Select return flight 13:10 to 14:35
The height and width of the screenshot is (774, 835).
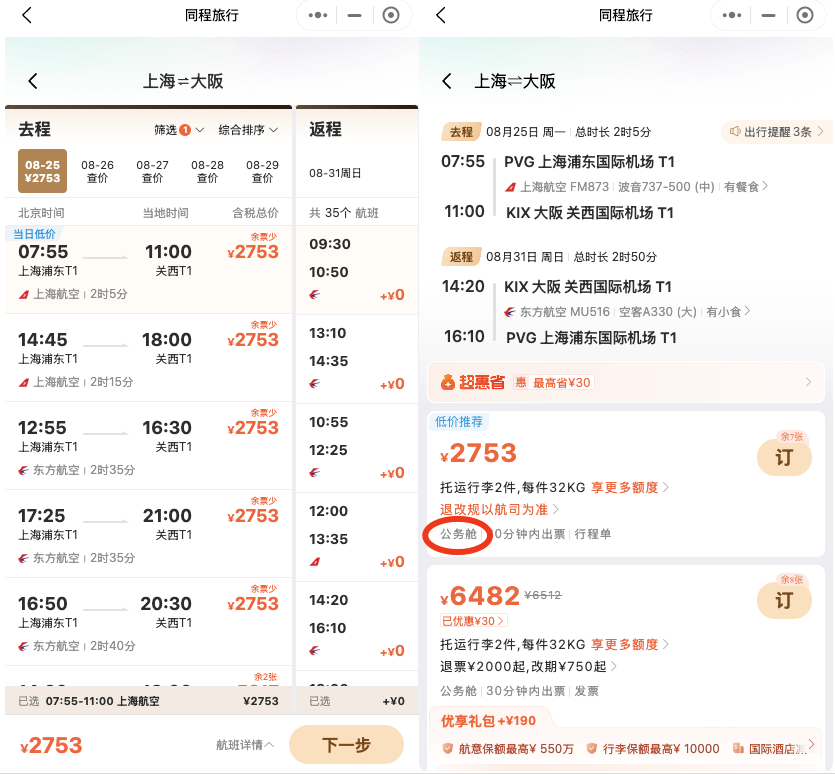pyautogui.click(x=357, y=359)
